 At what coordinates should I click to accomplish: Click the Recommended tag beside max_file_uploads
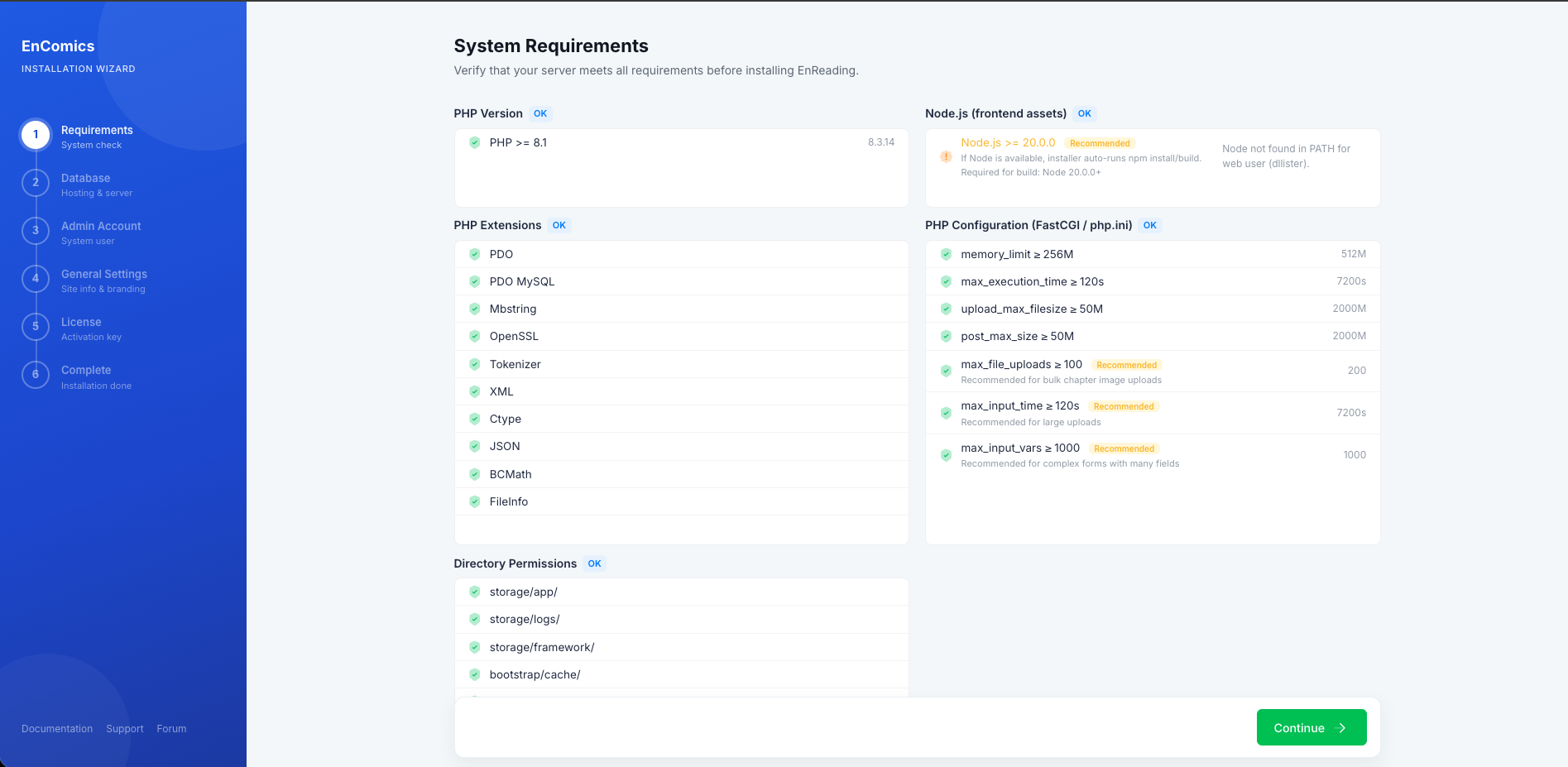coord(1127,365)
